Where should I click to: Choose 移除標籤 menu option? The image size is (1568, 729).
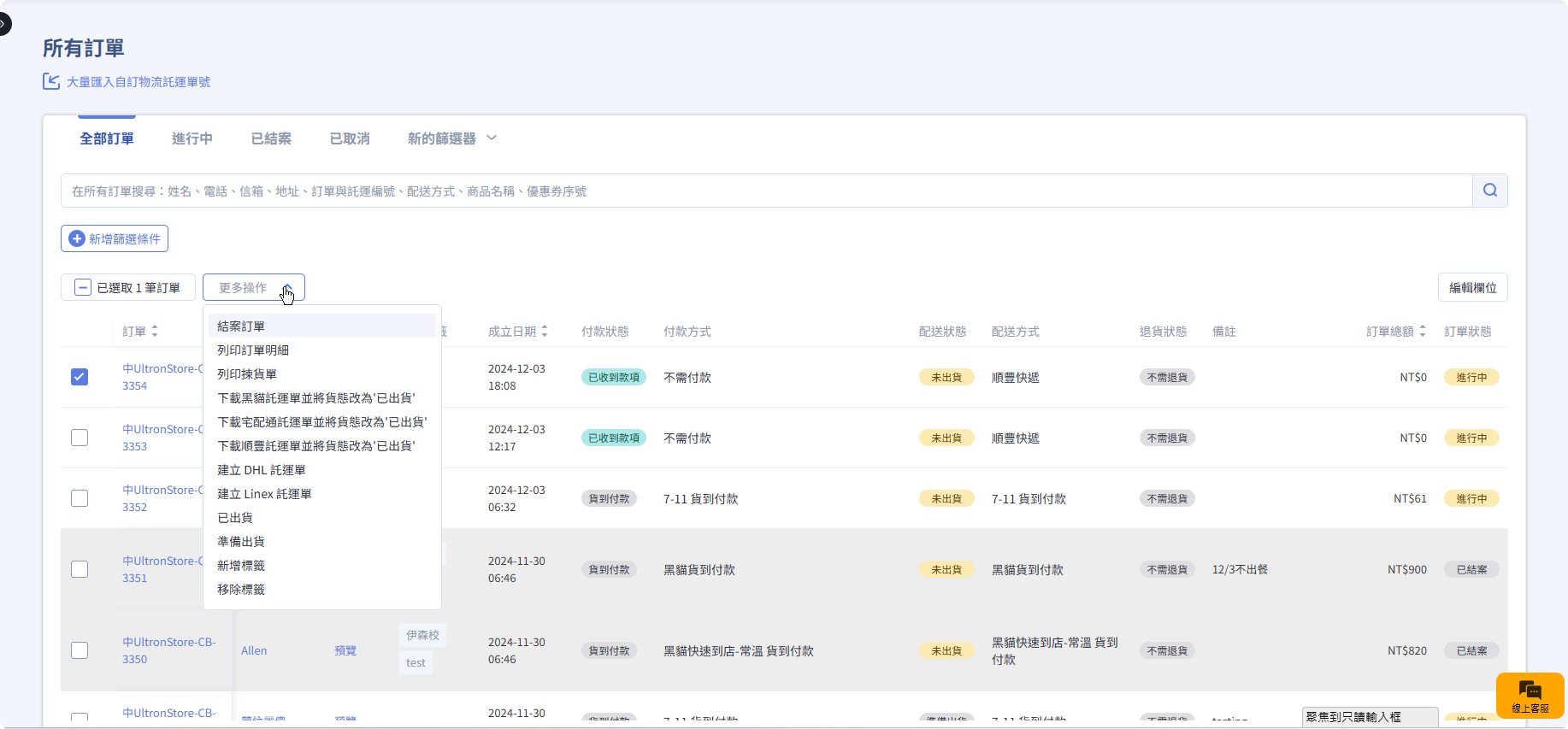(322, 589)
